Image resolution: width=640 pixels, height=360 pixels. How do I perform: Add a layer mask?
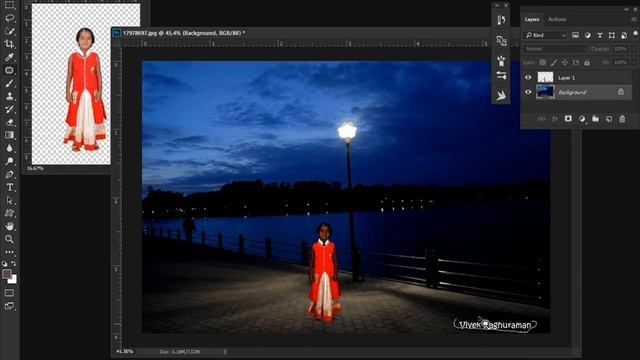[568, 119]
